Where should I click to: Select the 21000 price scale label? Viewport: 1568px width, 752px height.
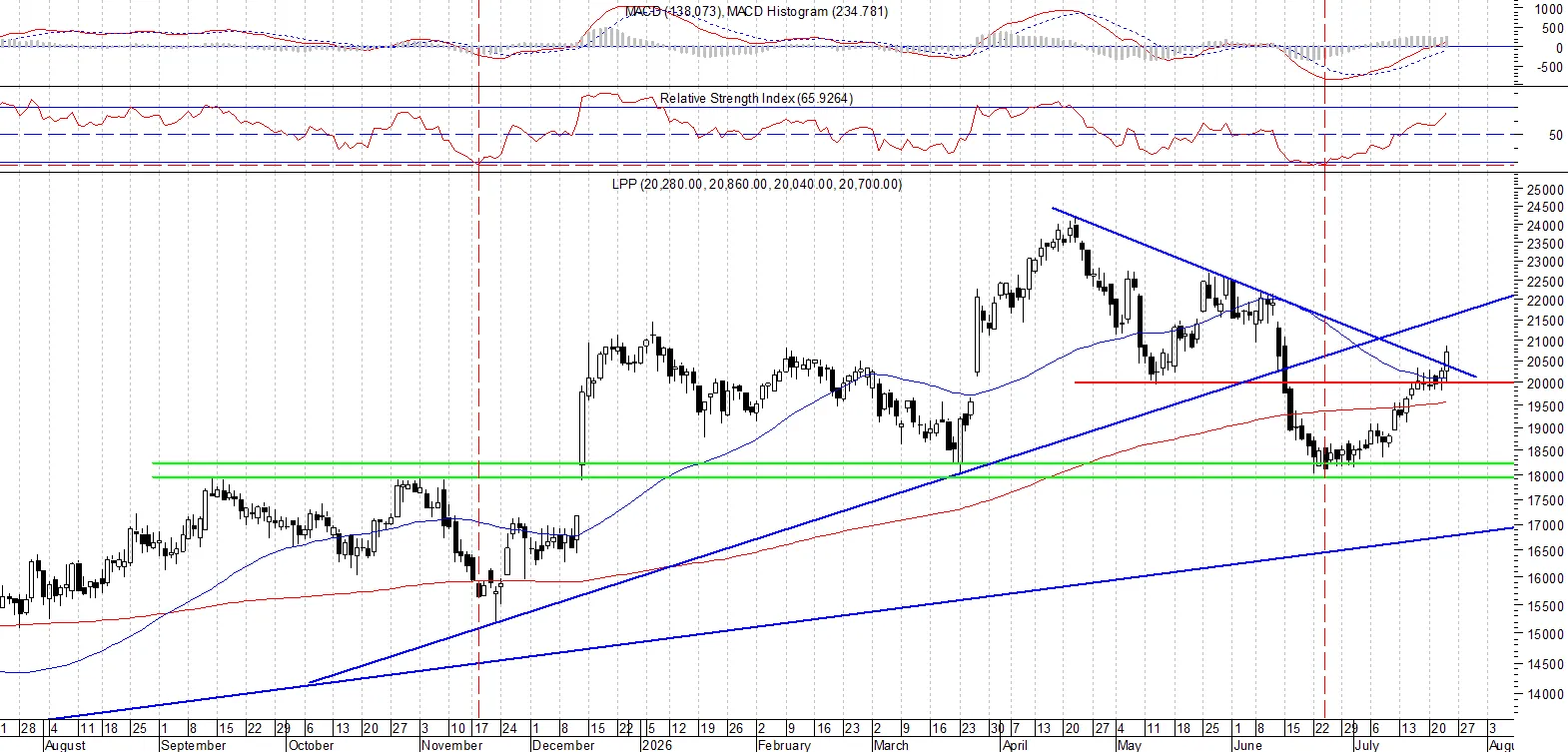click(1545, 342)
